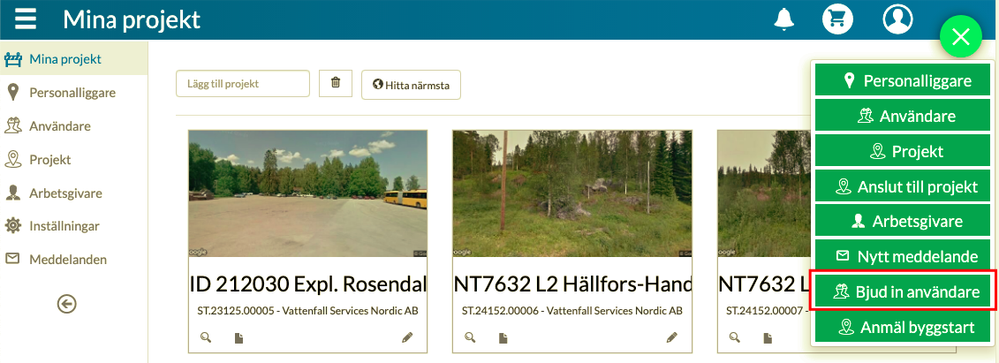Click magnifier icon on ST.23125.00005 card
This screenshot has width=999, height=363.
click(205, 338)
